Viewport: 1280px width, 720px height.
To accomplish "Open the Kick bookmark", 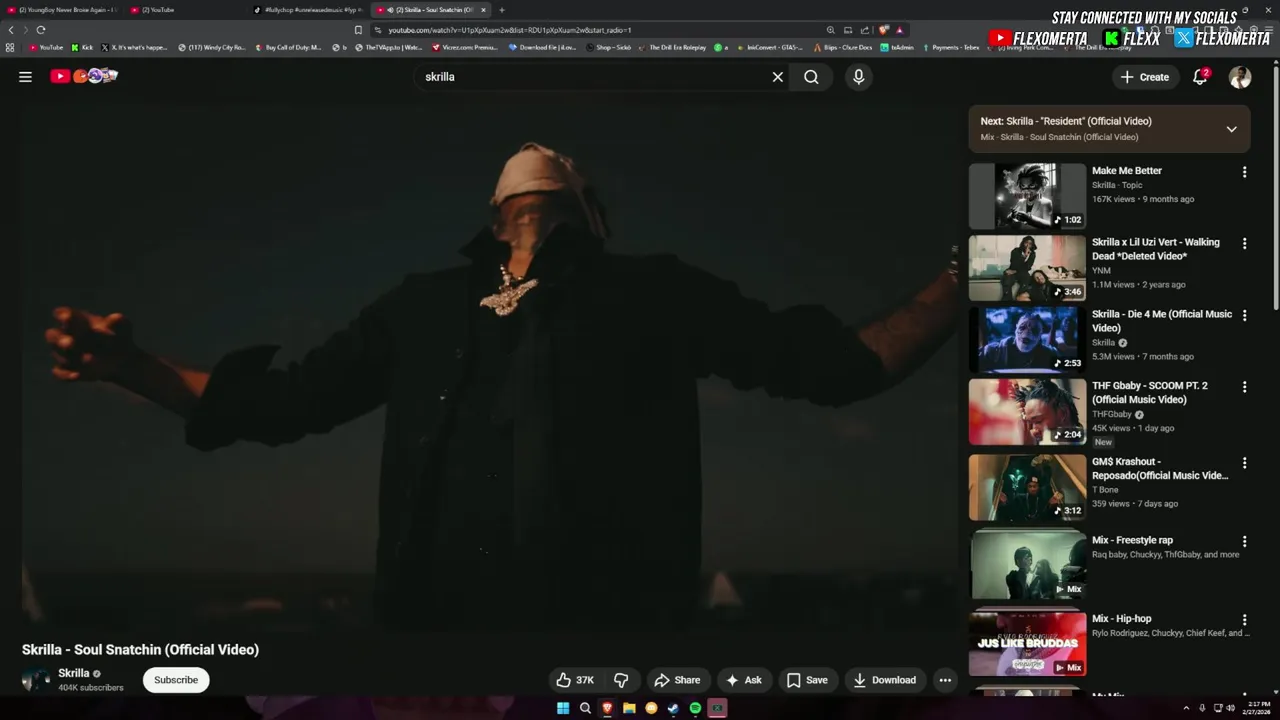I will (x=82, y=47).
